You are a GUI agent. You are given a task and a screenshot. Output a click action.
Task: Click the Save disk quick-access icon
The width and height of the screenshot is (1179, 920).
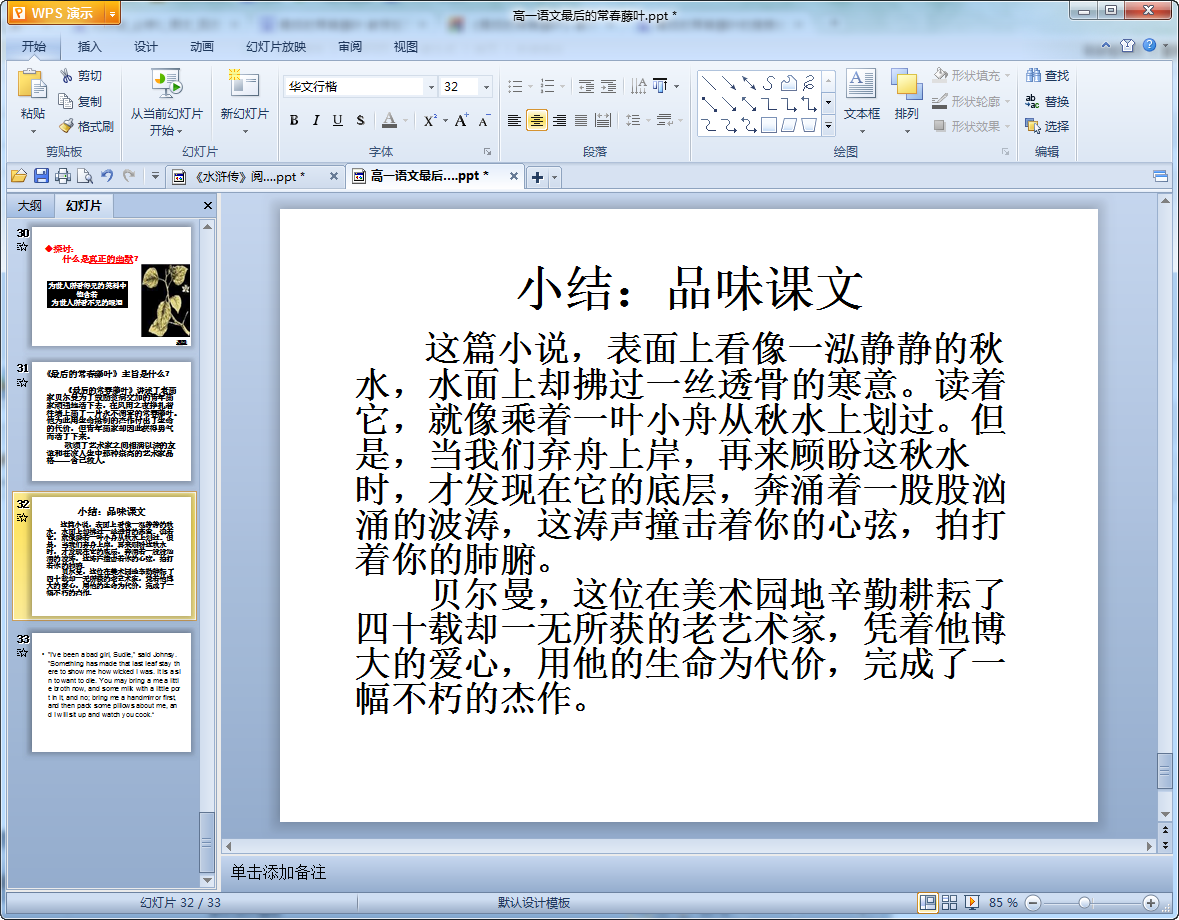pyautogui.click(x=41, y=177)
